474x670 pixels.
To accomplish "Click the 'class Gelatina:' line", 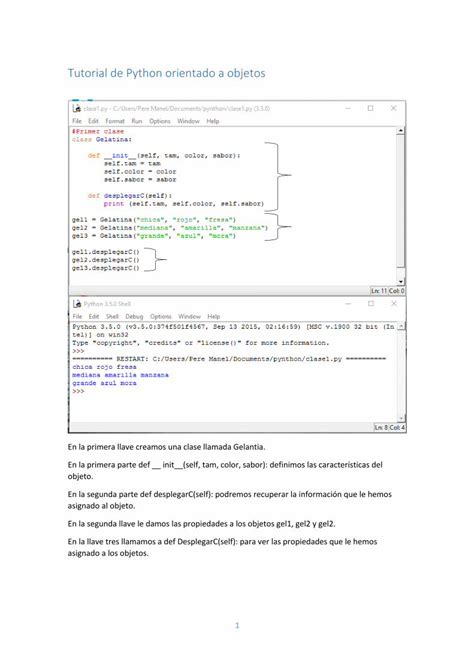I will point(102,139).
